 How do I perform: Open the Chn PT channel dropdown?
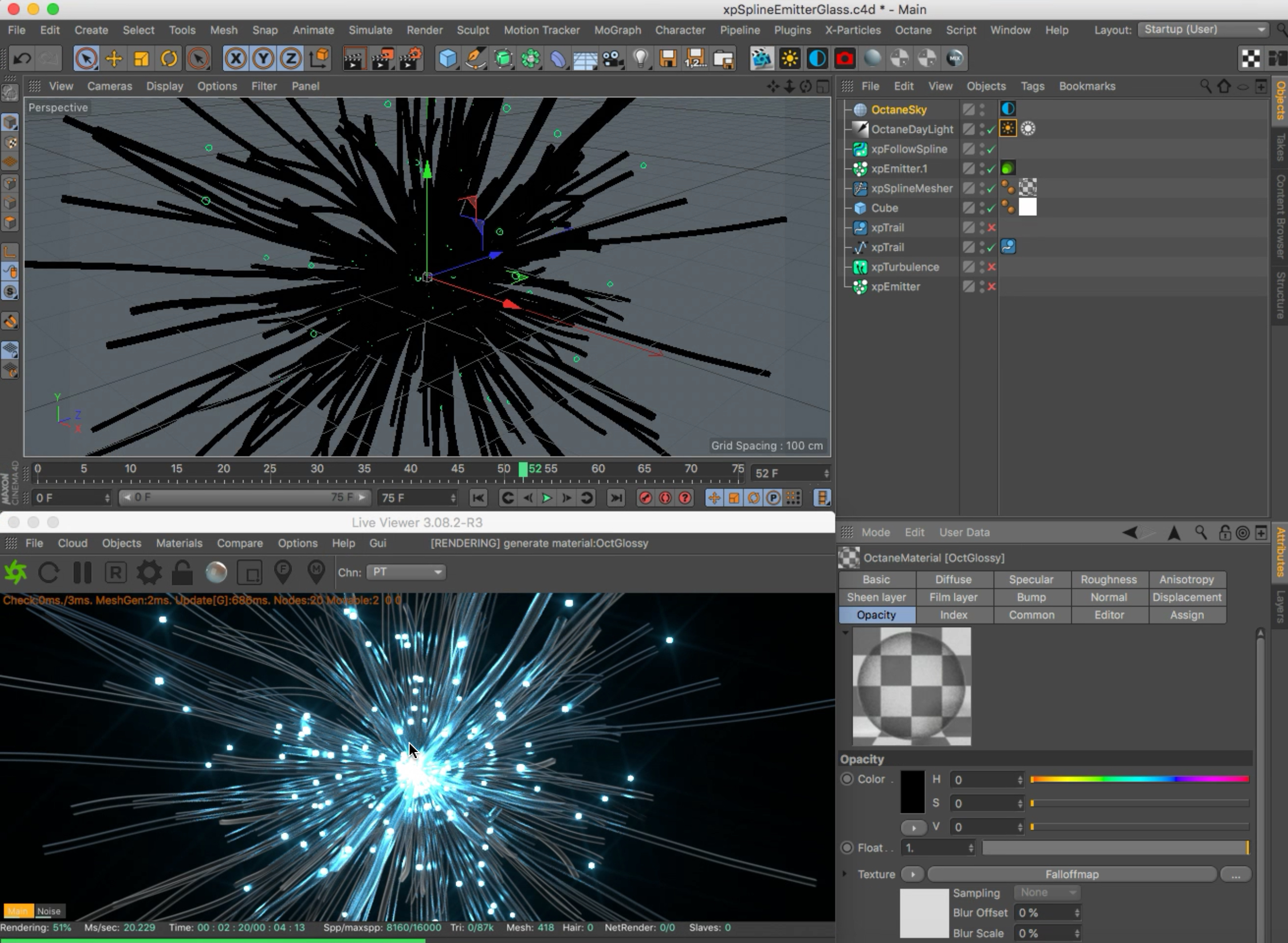tap(406, 572)
